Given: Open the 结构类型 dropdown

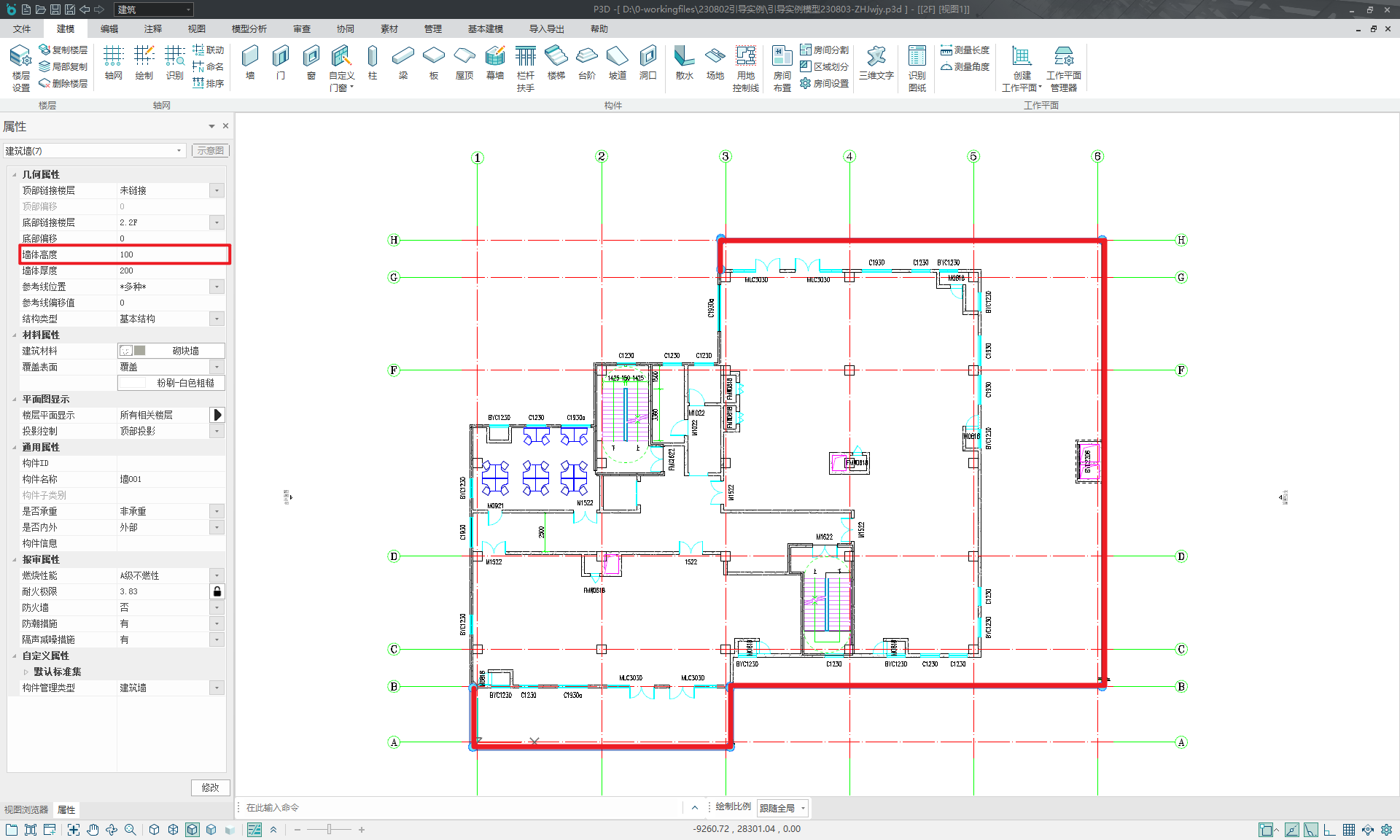Looking at the screenshot, I should [x=217, y=319].
